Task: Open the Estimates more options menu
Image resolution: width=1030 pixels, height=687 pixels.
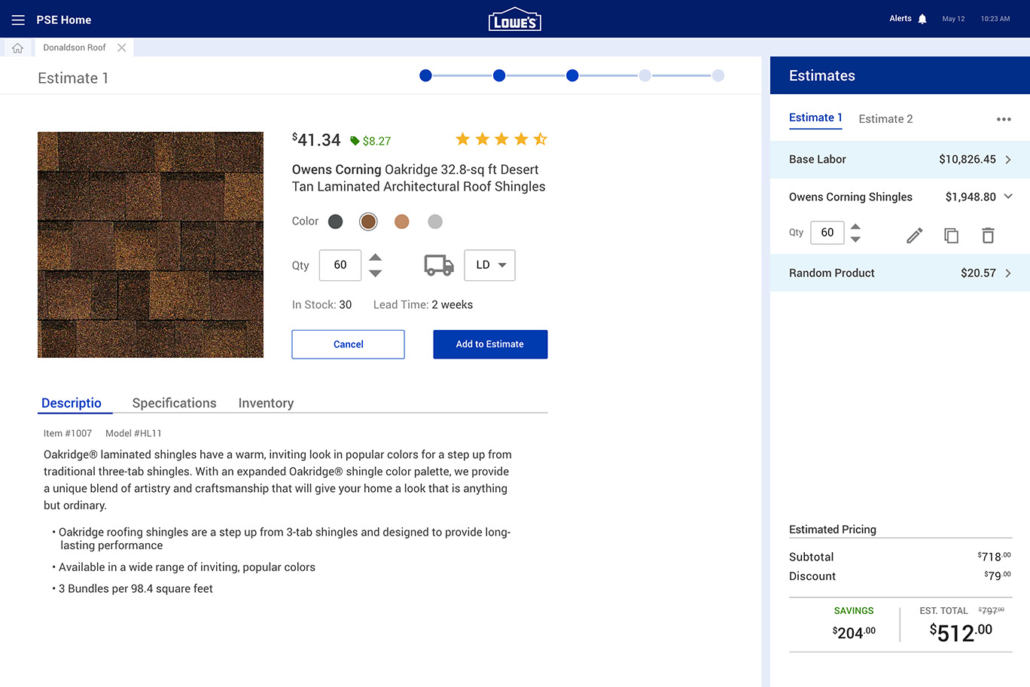Action: click(x=1004, y=120)
